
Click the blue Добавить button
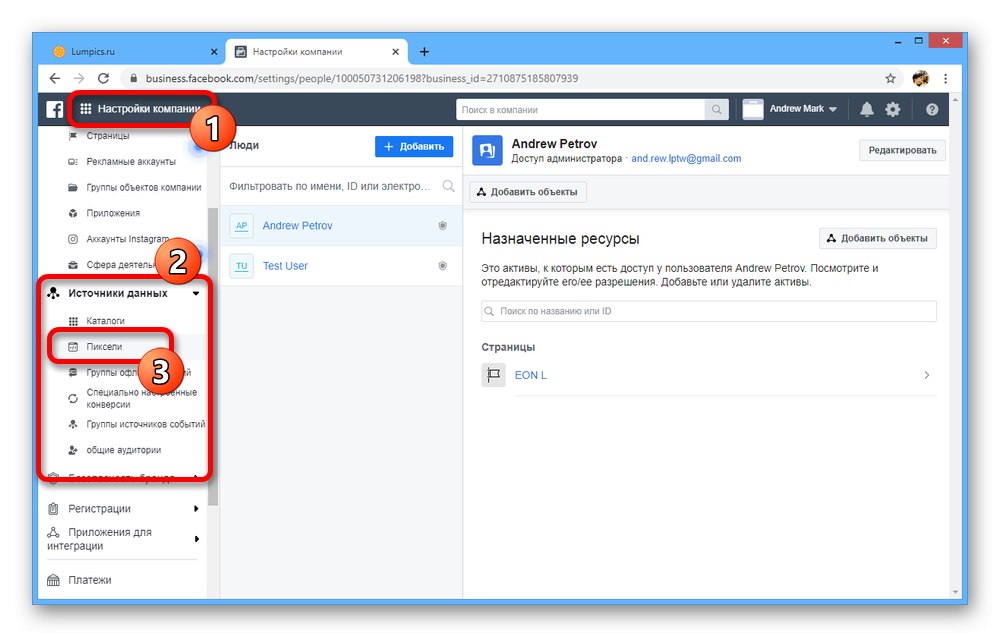[414, 146]
